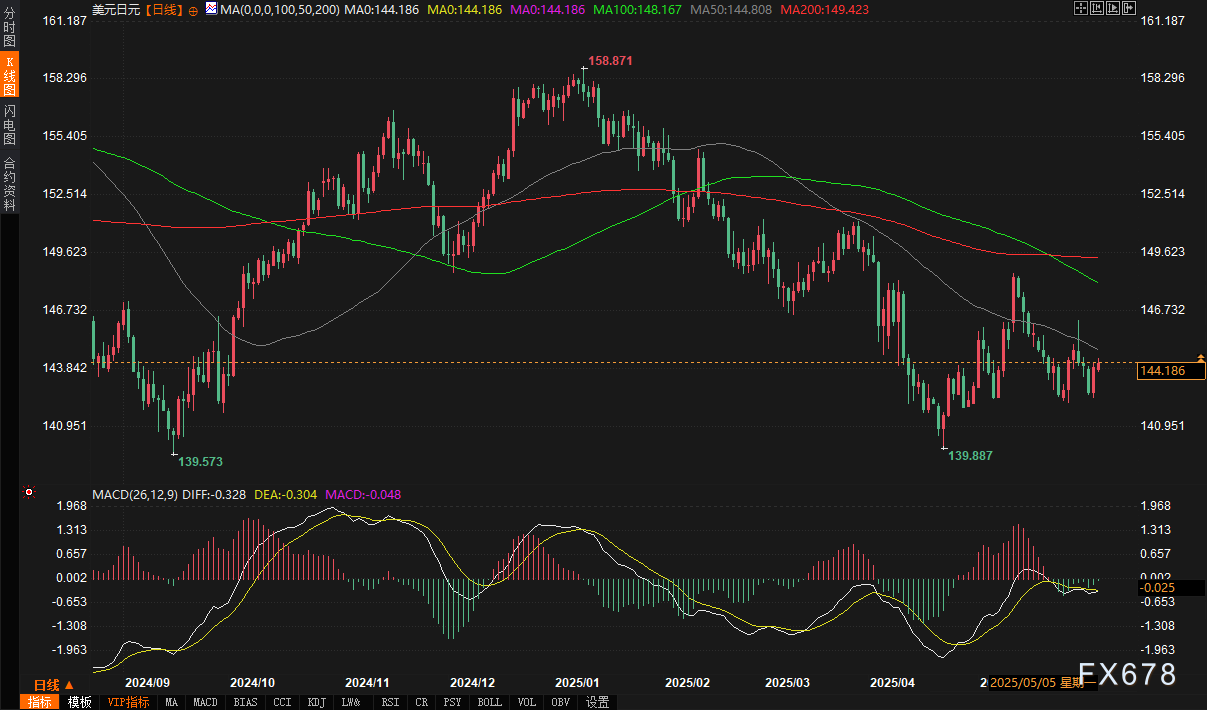Open the 合约资料 side tab

click(9, 183)
